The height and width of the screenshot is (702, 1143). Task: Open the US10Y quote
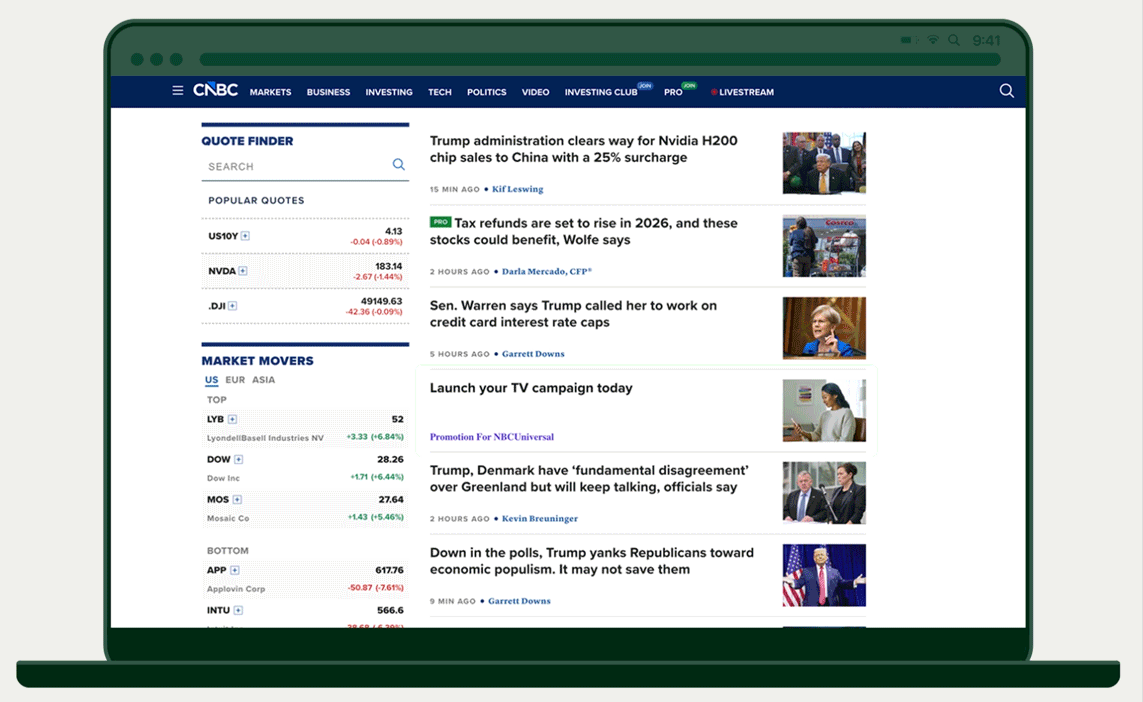point(305,236)
